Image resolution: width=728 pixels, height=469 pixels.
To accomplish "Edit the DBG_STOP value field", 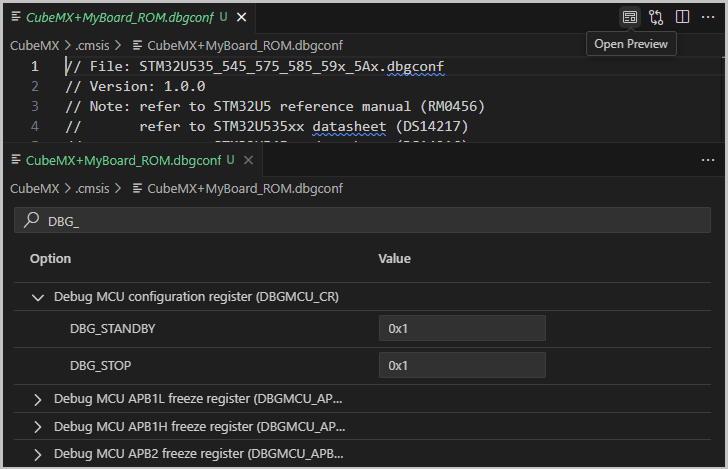I will (461, 365).
